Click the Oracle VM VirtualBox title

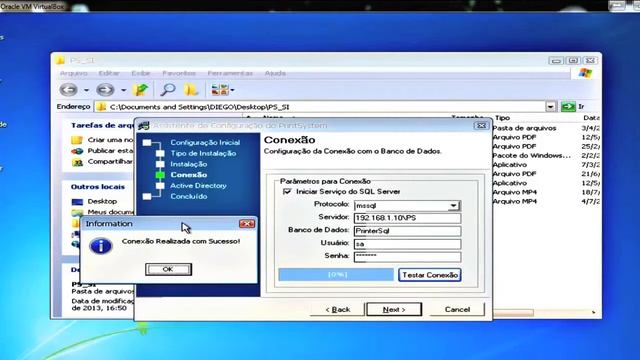tap(32, 6)
